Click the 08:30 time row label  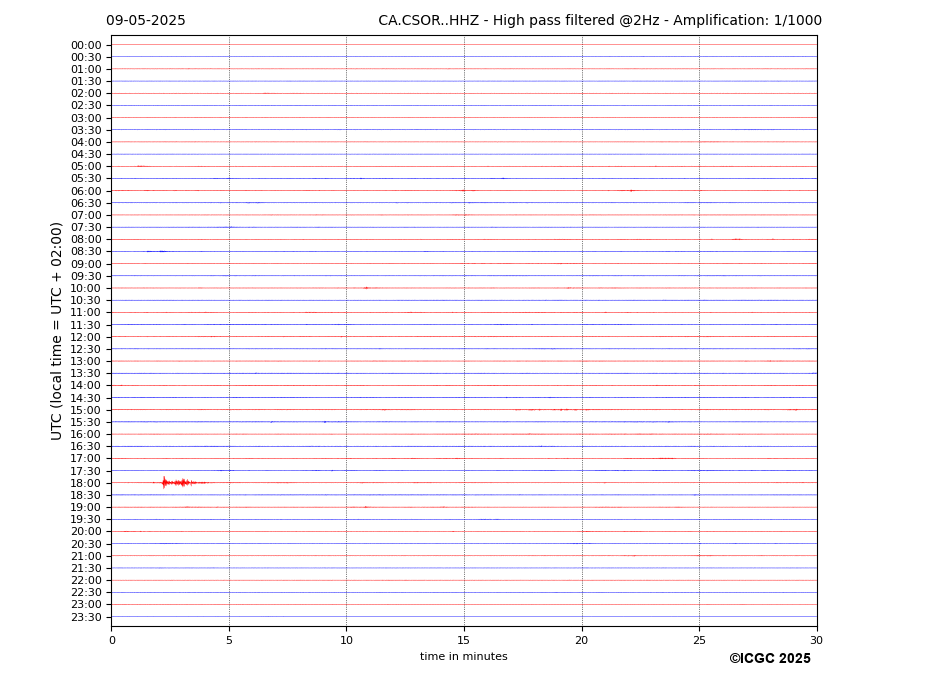pyautogui.click(x=86, y=252)
